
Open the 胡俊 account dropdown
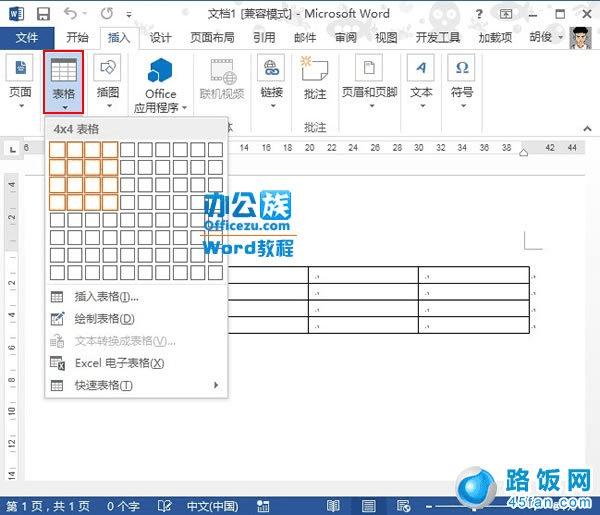[x=546, y=37]
